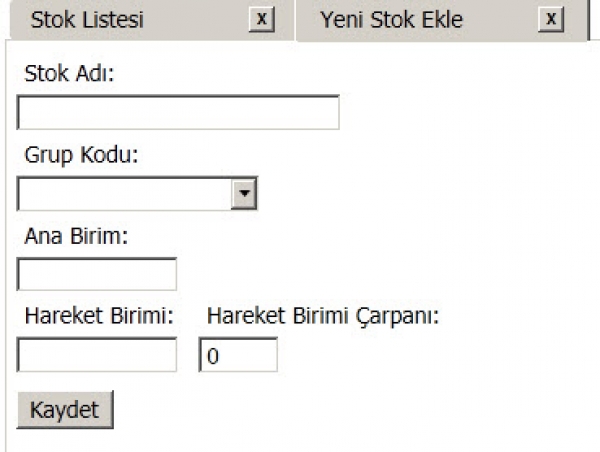The height and width of the screenshot is (452, 600).
Task: Click the Kaydet button
Action: coord(65,410)
